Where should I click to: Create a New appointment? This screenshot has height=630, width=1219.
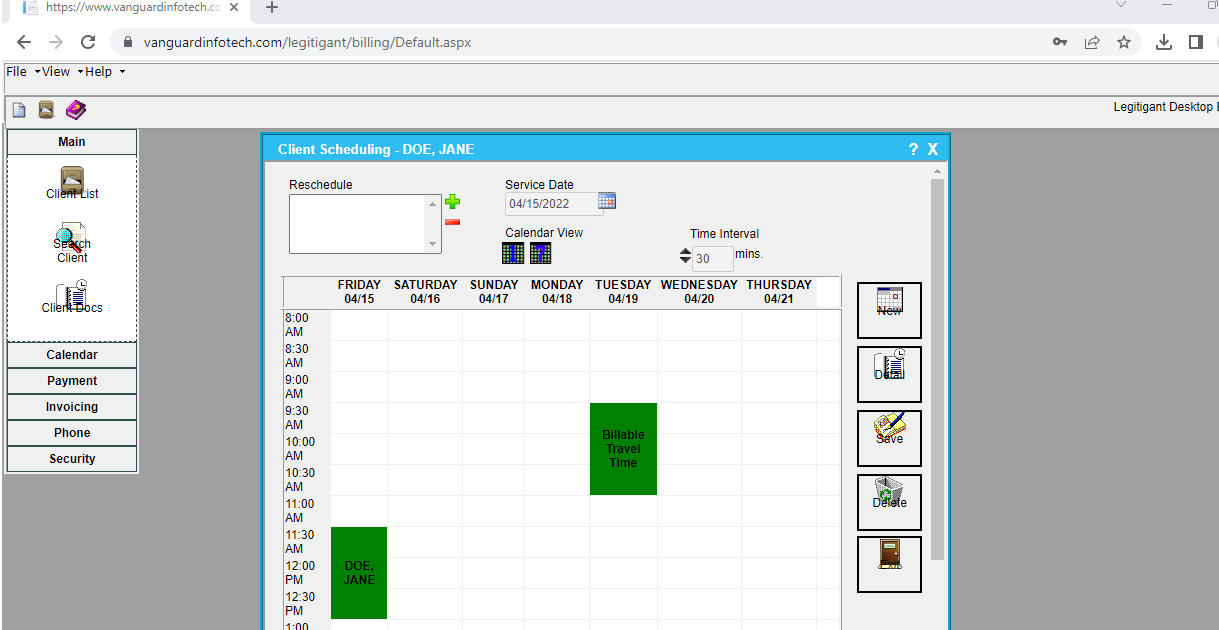coord(889,310)
